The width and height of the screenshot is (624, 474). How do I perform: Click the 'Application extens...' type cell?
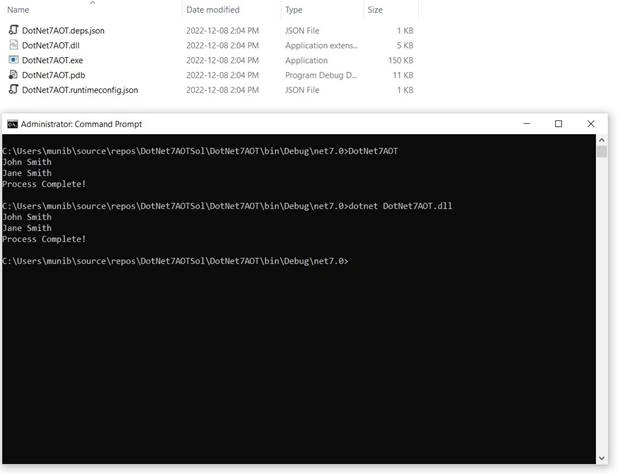322,45
